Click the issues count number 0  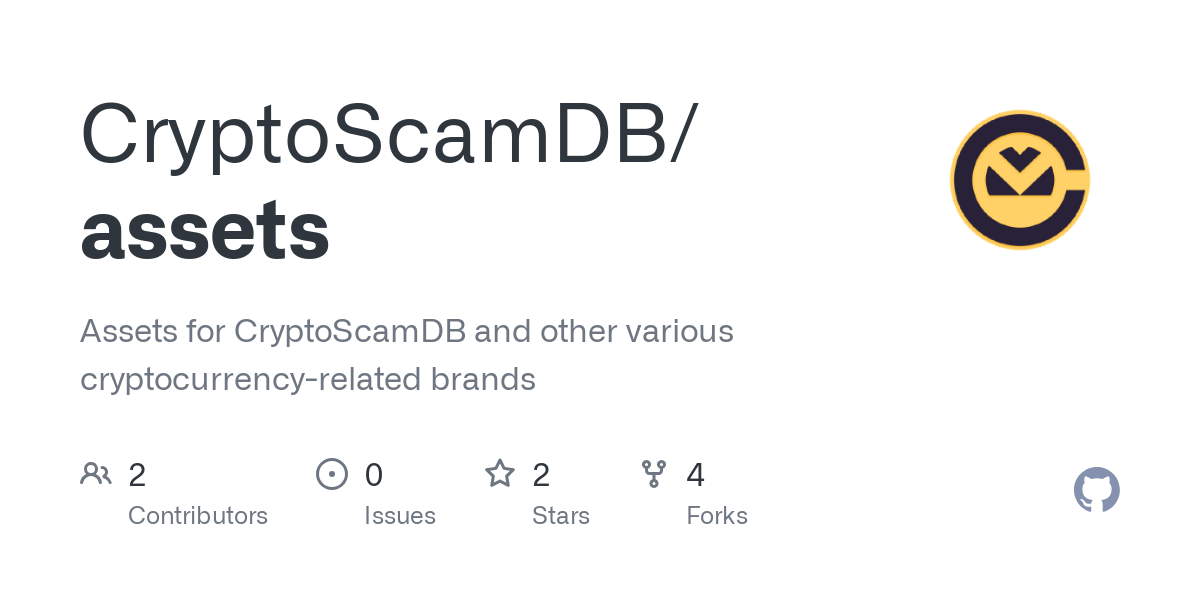click(373, 475)
